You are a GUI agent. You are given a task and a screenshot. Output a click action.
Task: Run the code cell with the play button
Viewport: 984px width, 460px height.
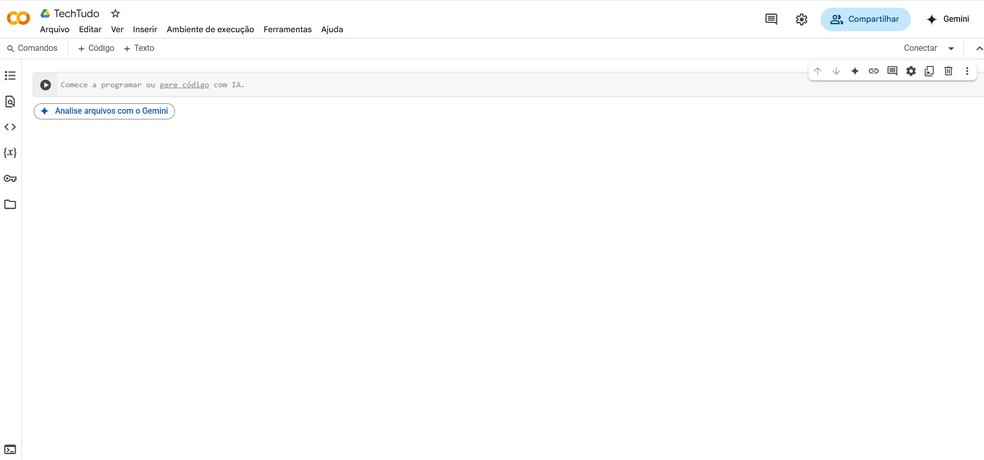(x=45, y=85)
